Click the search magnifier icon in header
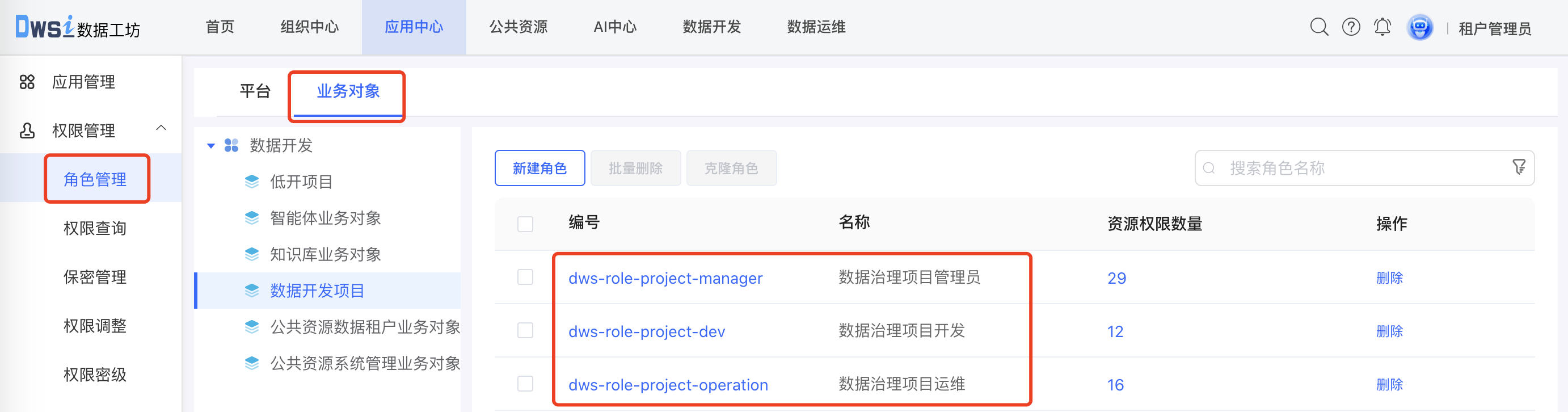This screenshot has width=1568, height=412. click(x=1318, y=27)
